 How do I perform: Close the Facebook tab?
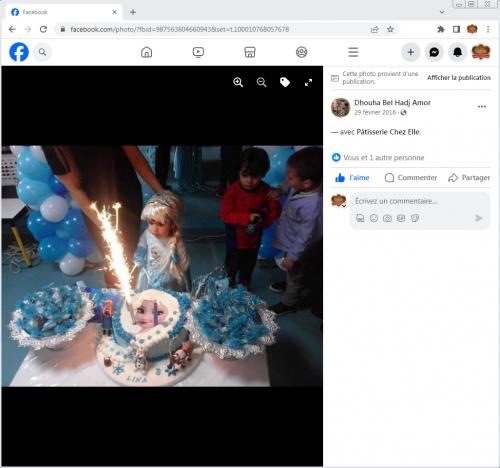coord(114,12)
